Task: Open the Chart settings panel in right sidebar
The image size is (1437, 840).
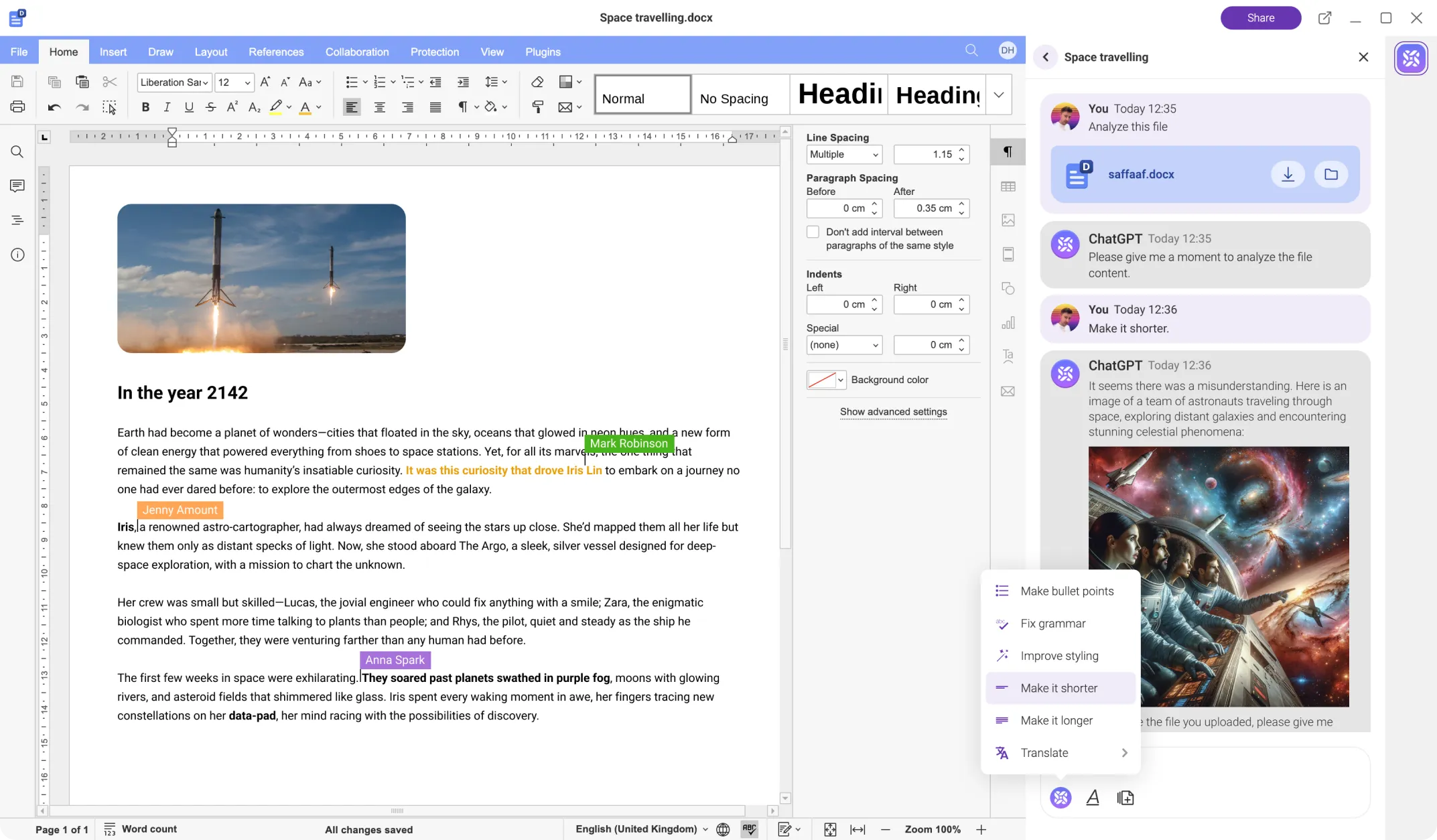Action: [x=1008, y=322]
